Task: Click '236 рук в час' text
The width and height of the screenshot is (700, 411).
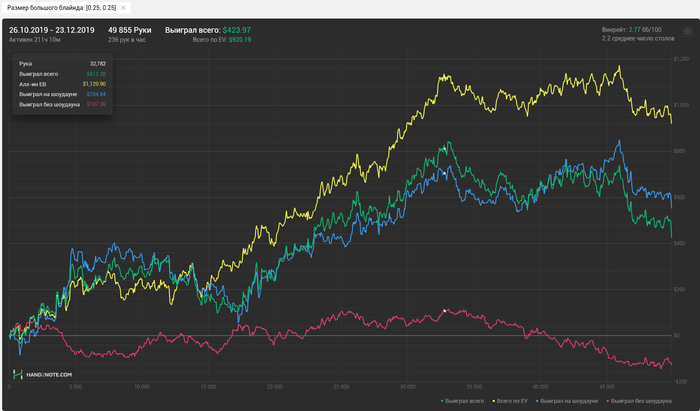Action: [x=127, y=40]
